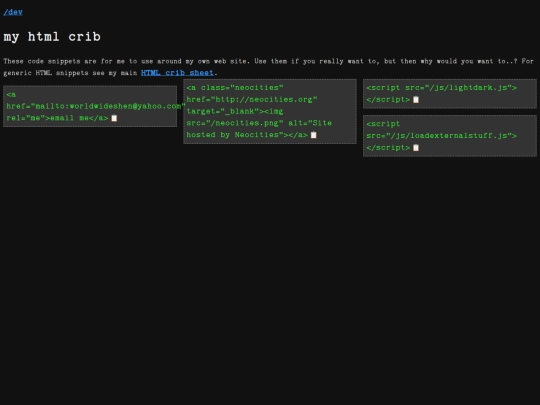Click the mailto:worldwideshen@yahoo.com code line
This screenshot has height=405, width=540.
pos(96,106)
